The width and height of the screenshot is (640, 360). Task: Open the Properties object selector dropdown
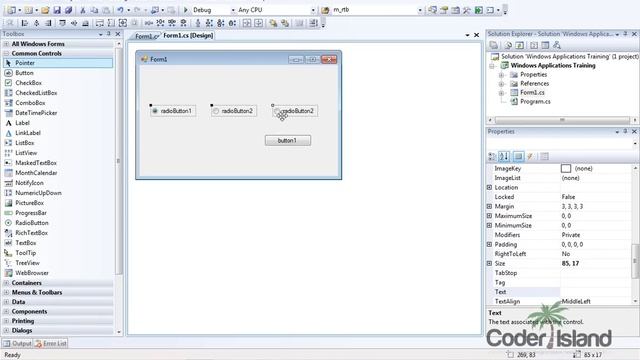[635, 144]
